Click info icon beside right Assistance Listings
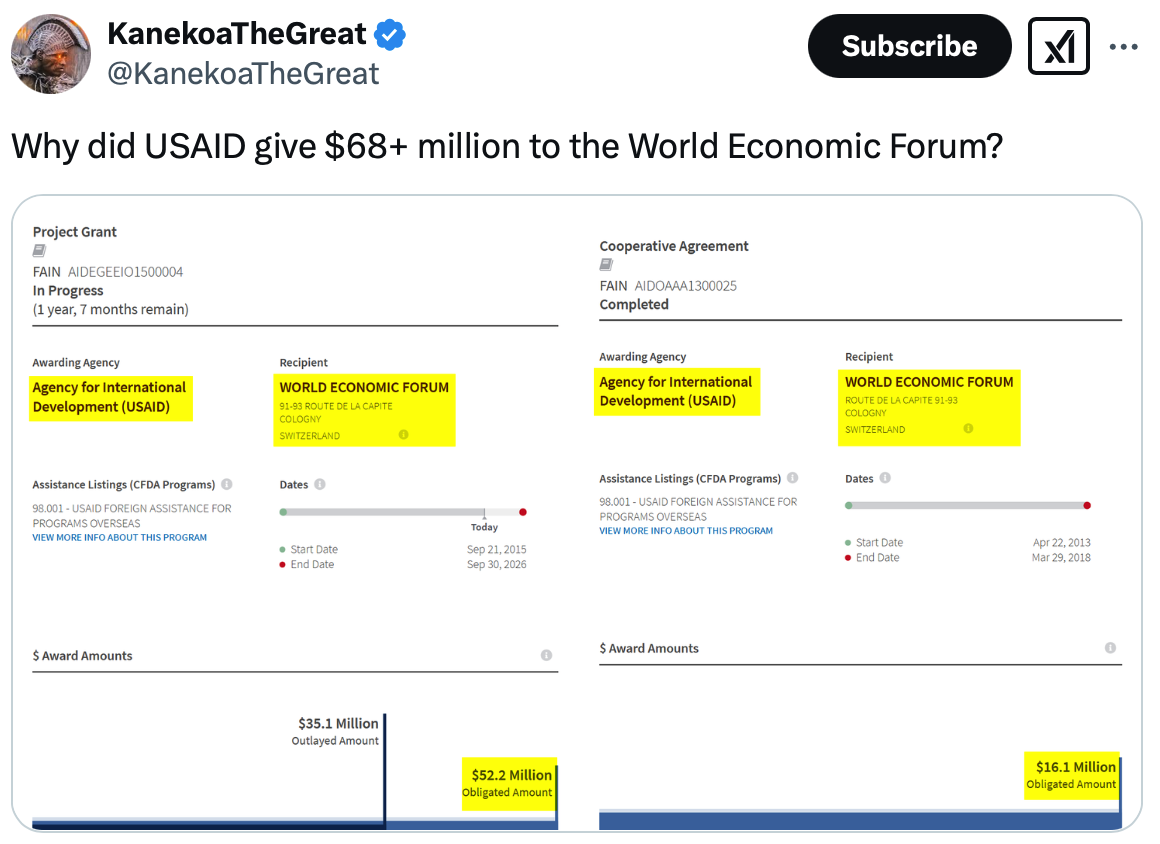1160x844 pixels. (793, 478)
